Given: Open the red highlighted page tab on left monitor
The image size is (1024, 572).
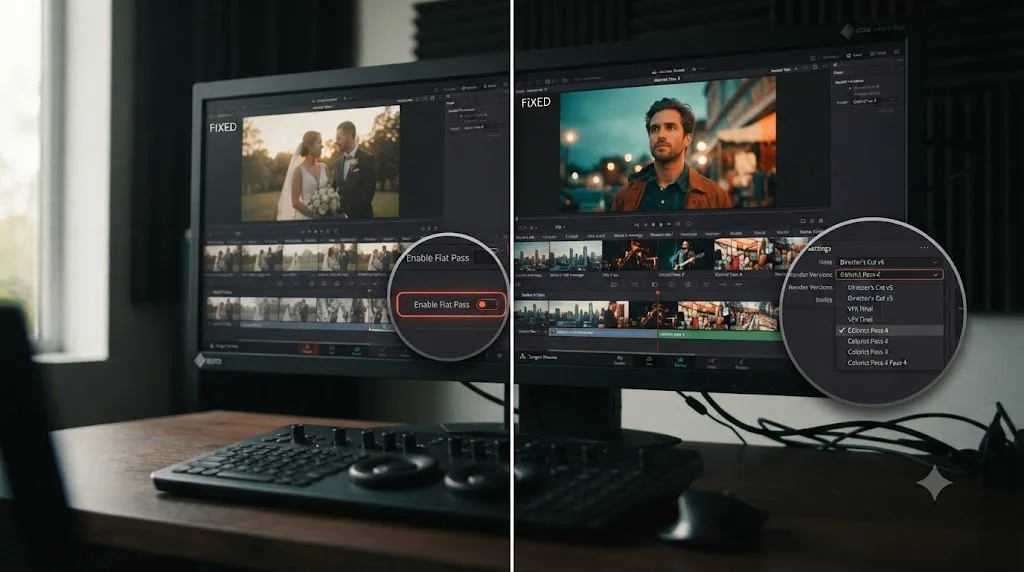Looking at the screenshot, I should 307,349.
